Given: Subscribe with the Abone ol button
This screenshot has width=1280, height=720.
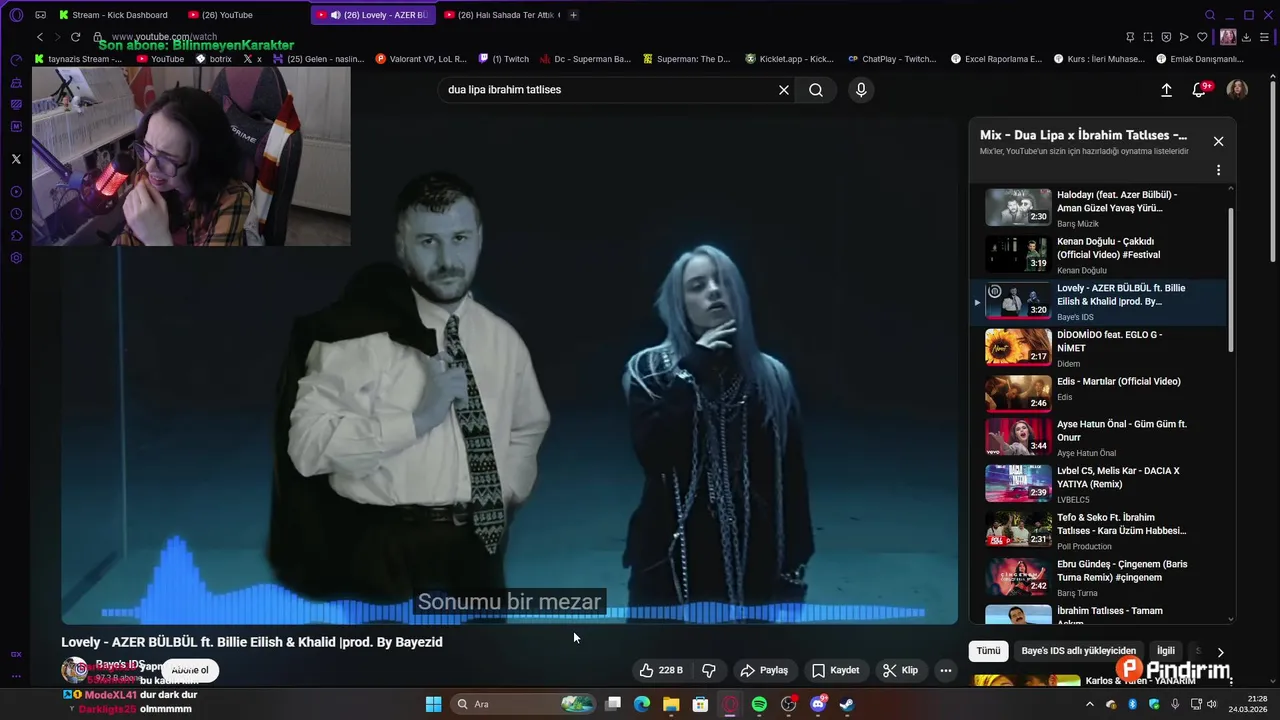Looking at the screenshot, I should tap(190, 670).
